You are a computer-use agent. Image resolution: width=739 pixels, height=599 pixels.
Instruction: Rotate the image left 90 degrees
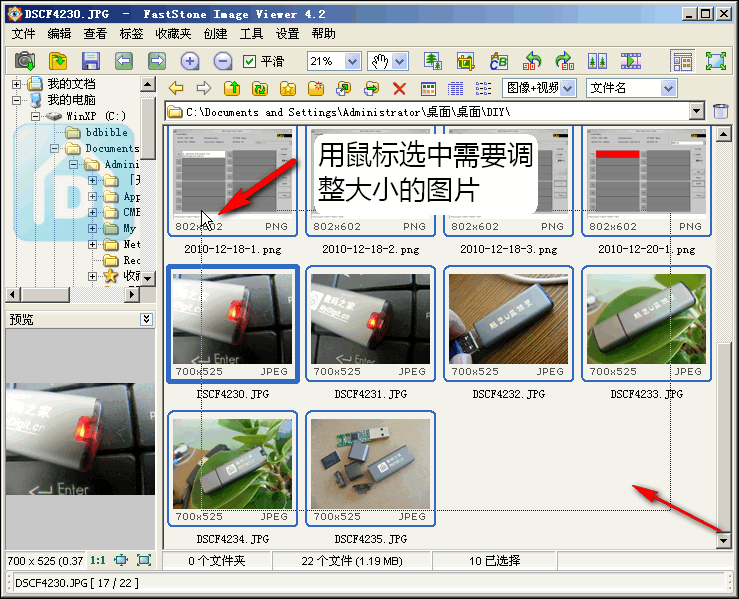click(x=532, y=61)
